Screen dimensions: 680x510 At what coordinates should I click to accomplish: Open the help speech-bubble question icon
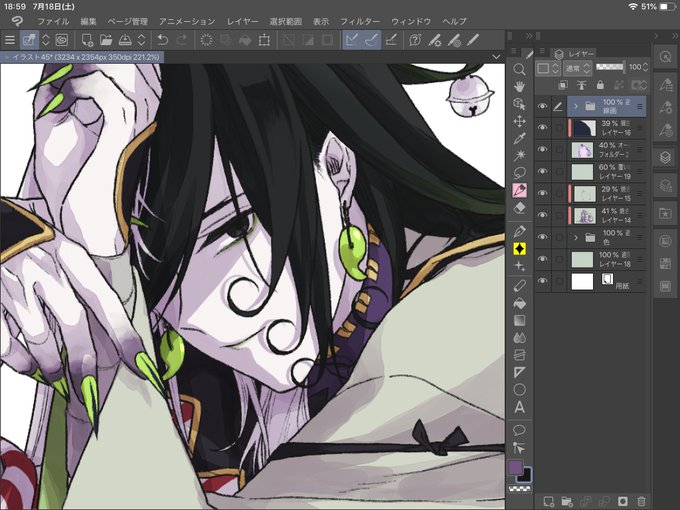[415, 40]
